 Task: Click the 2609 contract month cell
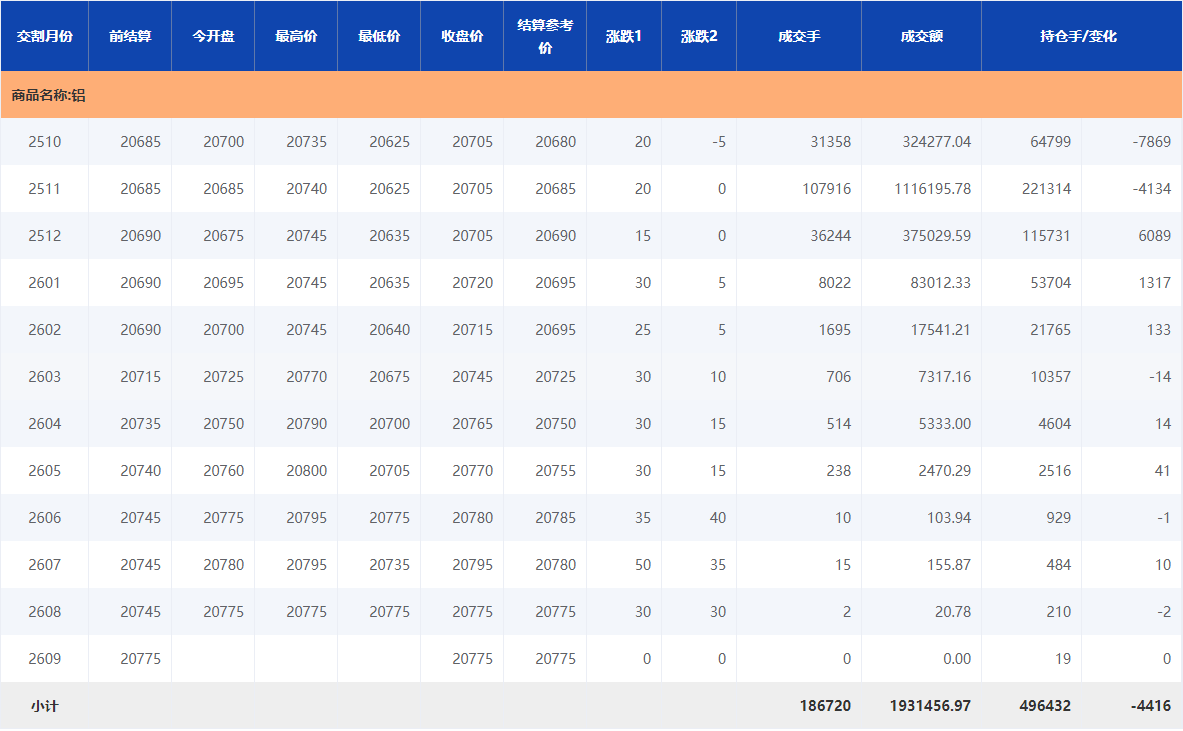[44, 659]
